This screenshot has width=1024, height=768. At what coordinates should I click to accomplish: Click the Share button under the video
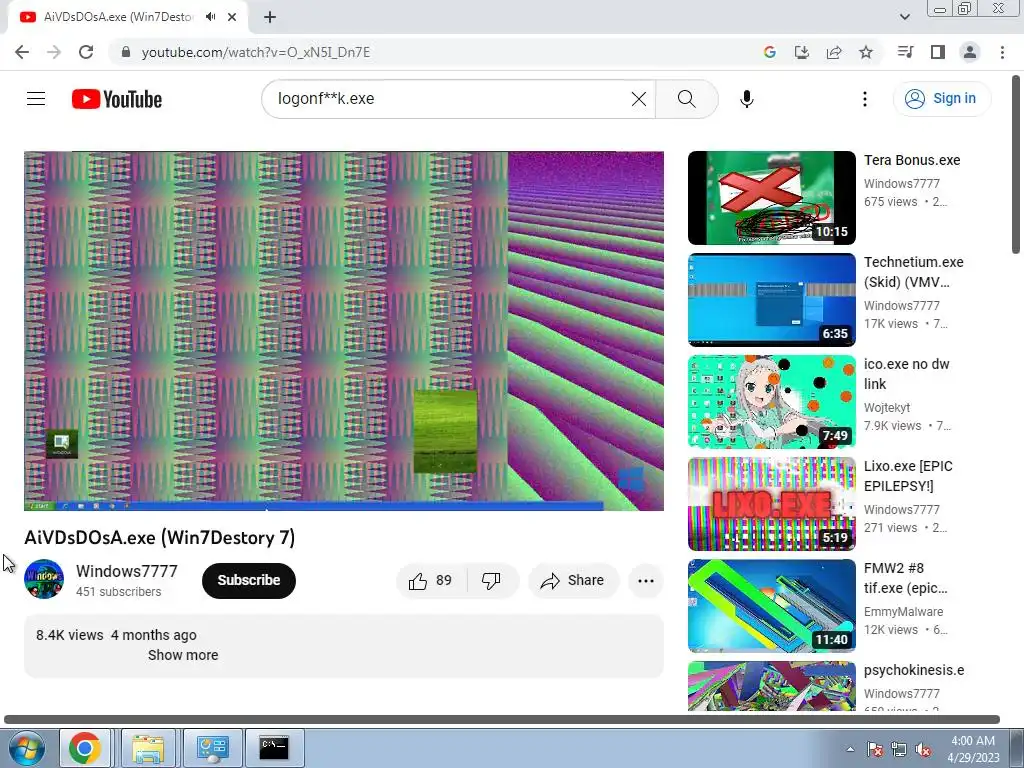coord(573,581)
